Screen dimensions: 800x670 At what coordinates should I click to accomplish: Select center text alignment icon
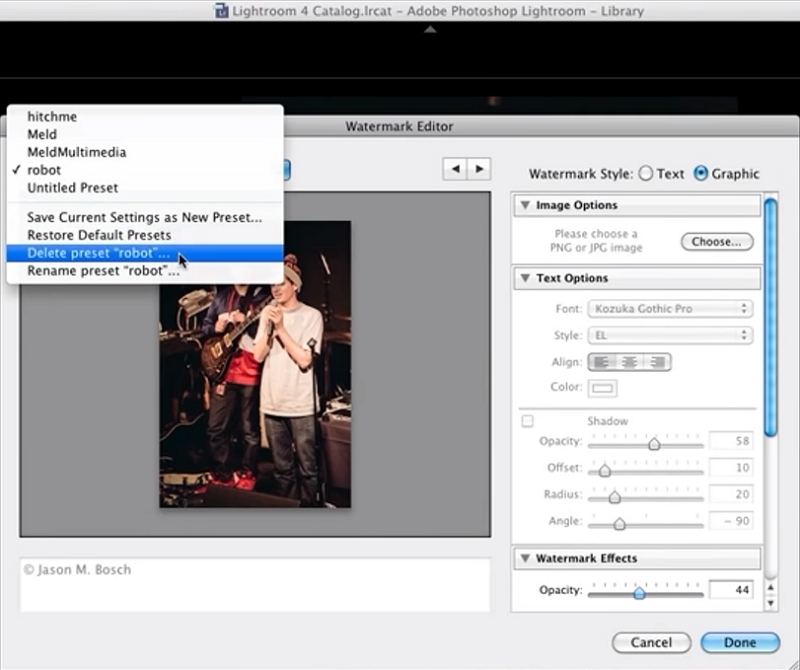(629, 362)
